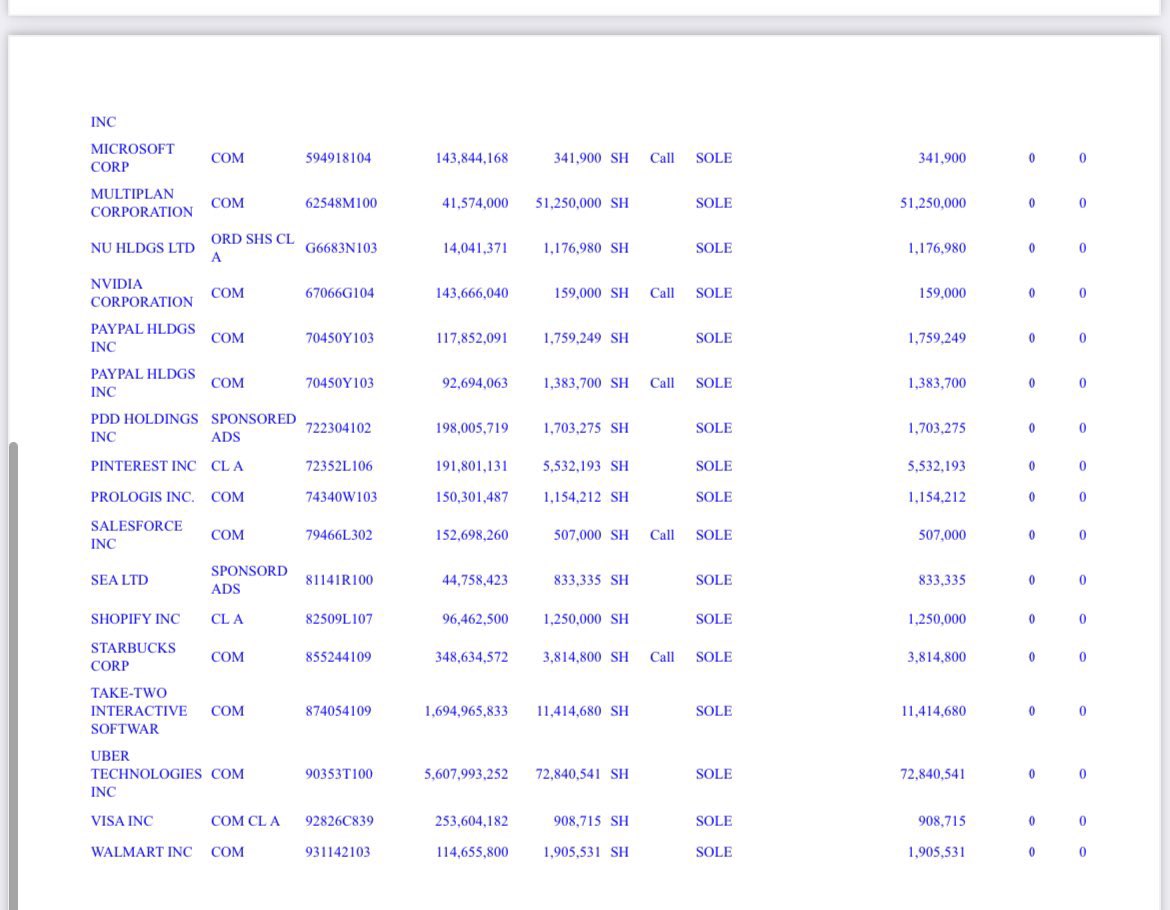
Task: Select TAKE-TWO INTERACTIVE SOFTWAR issuer name
Action: click(x=139, y=711)
